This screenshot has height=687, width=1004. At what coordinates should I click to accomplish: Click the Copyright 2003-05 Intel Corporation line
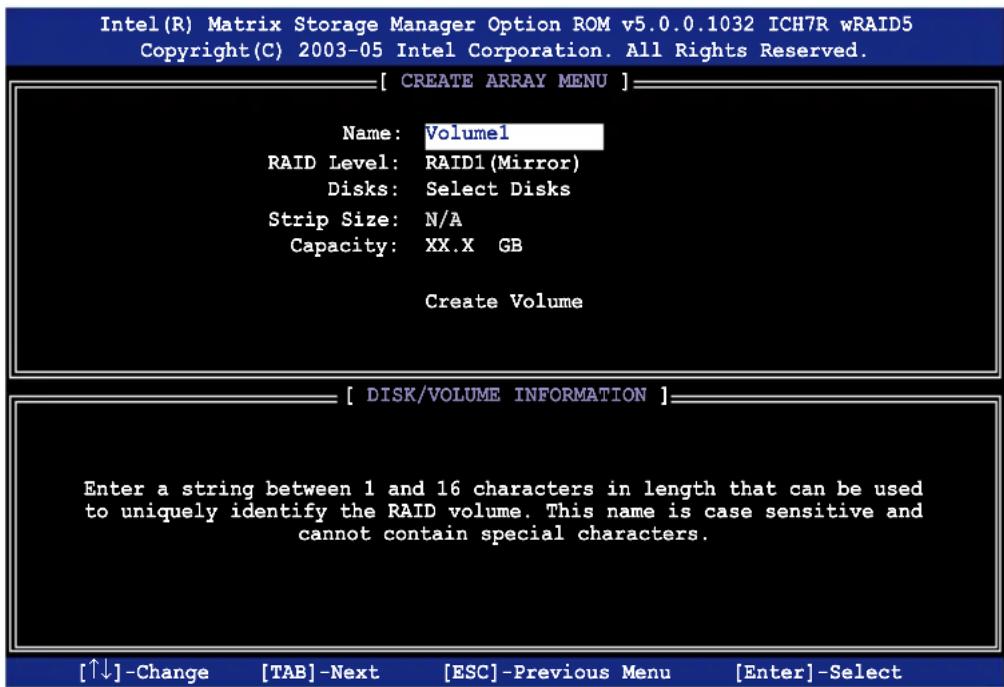point(504,51)
